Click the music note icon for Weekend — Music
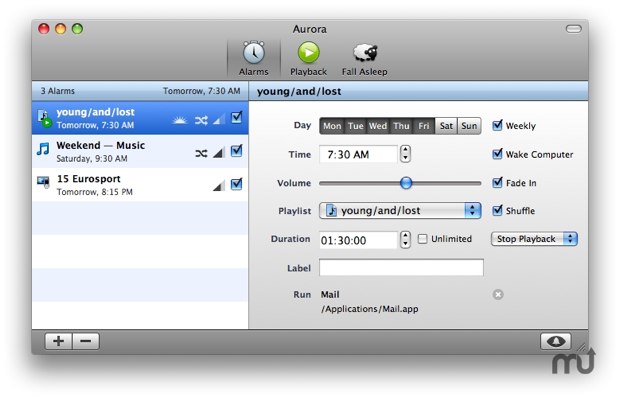 coord(43,149)
